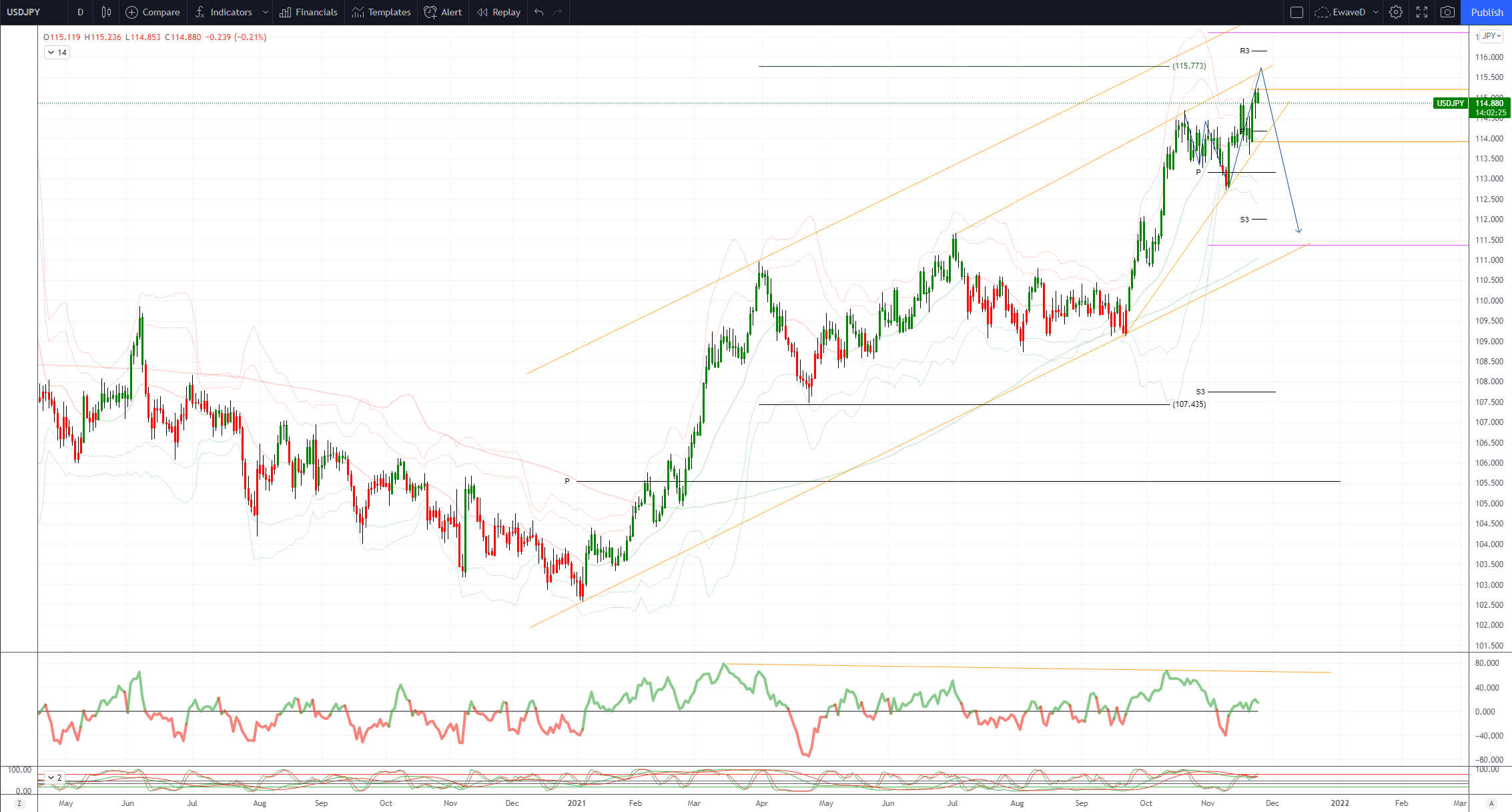Click the Z timezone button at bottom left
The image size is (1512, 812).
coord(19,803)
